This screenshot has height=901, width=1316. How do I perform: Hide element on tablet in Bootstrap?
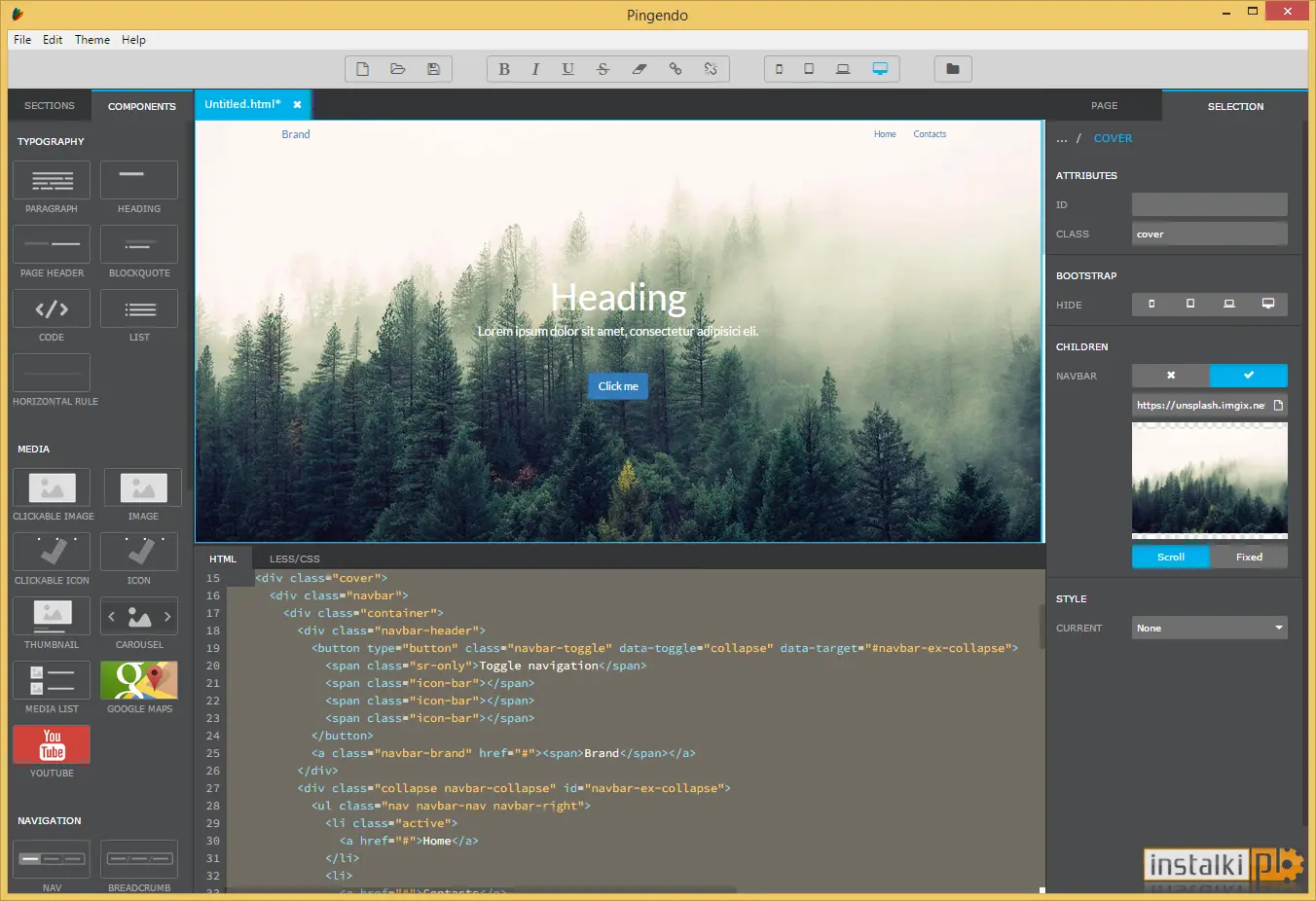1190,305
